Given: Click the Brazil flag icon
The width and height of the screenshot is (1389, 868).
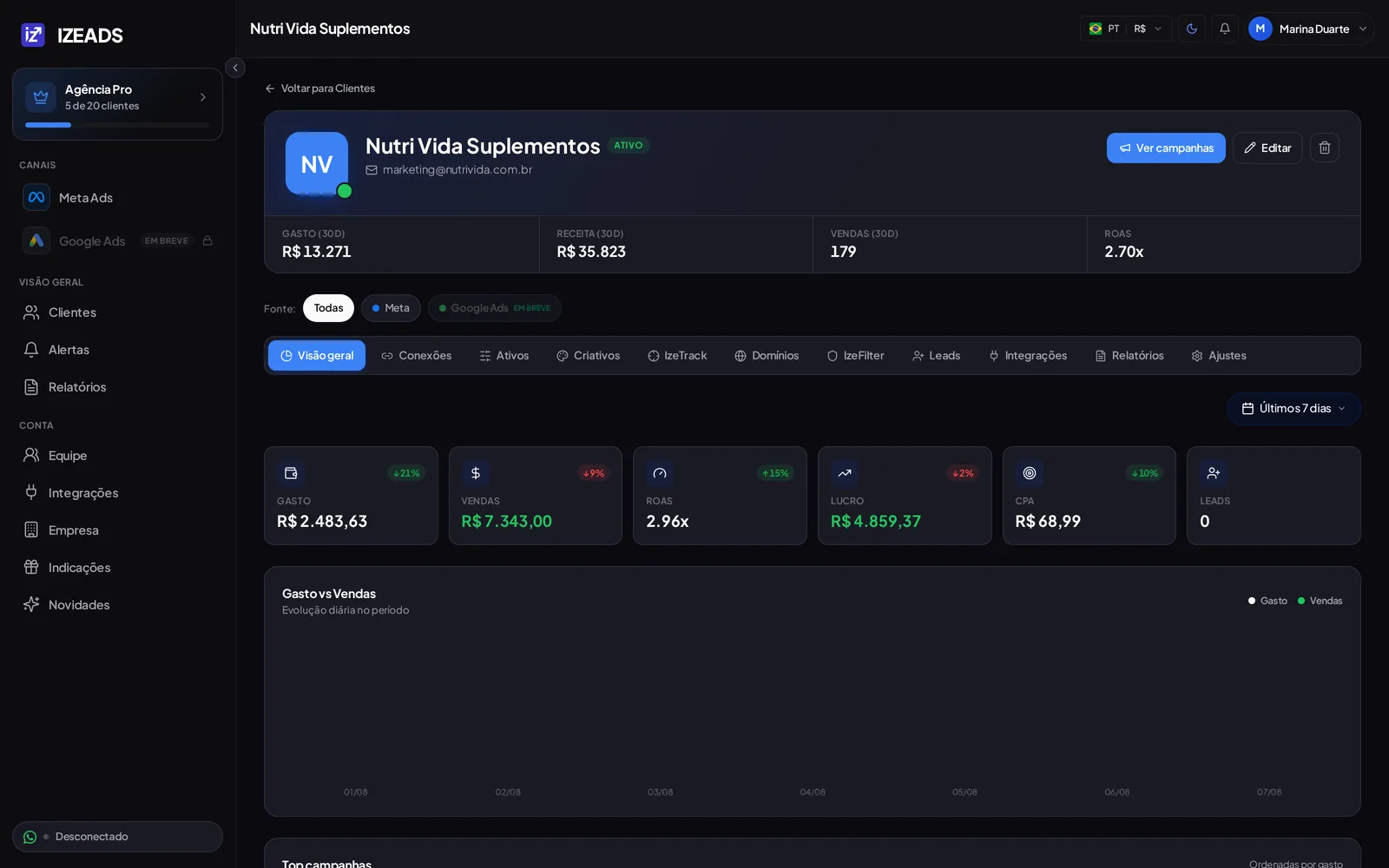Looking at the screenshot, I should coord(1096,29).
